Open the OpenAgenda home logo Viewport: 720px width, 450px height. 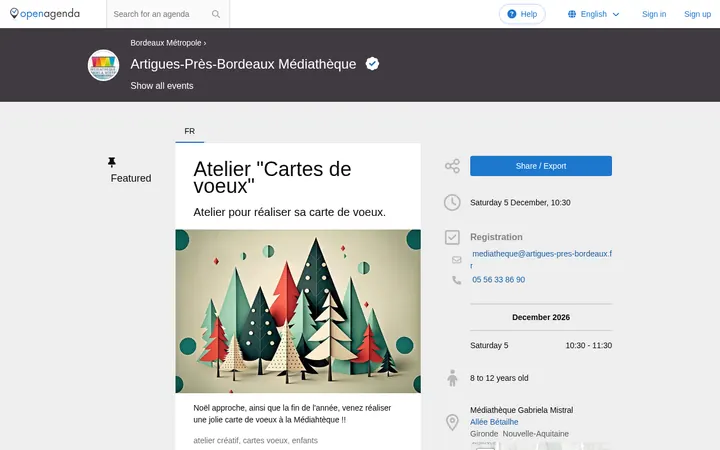point(45,14)
